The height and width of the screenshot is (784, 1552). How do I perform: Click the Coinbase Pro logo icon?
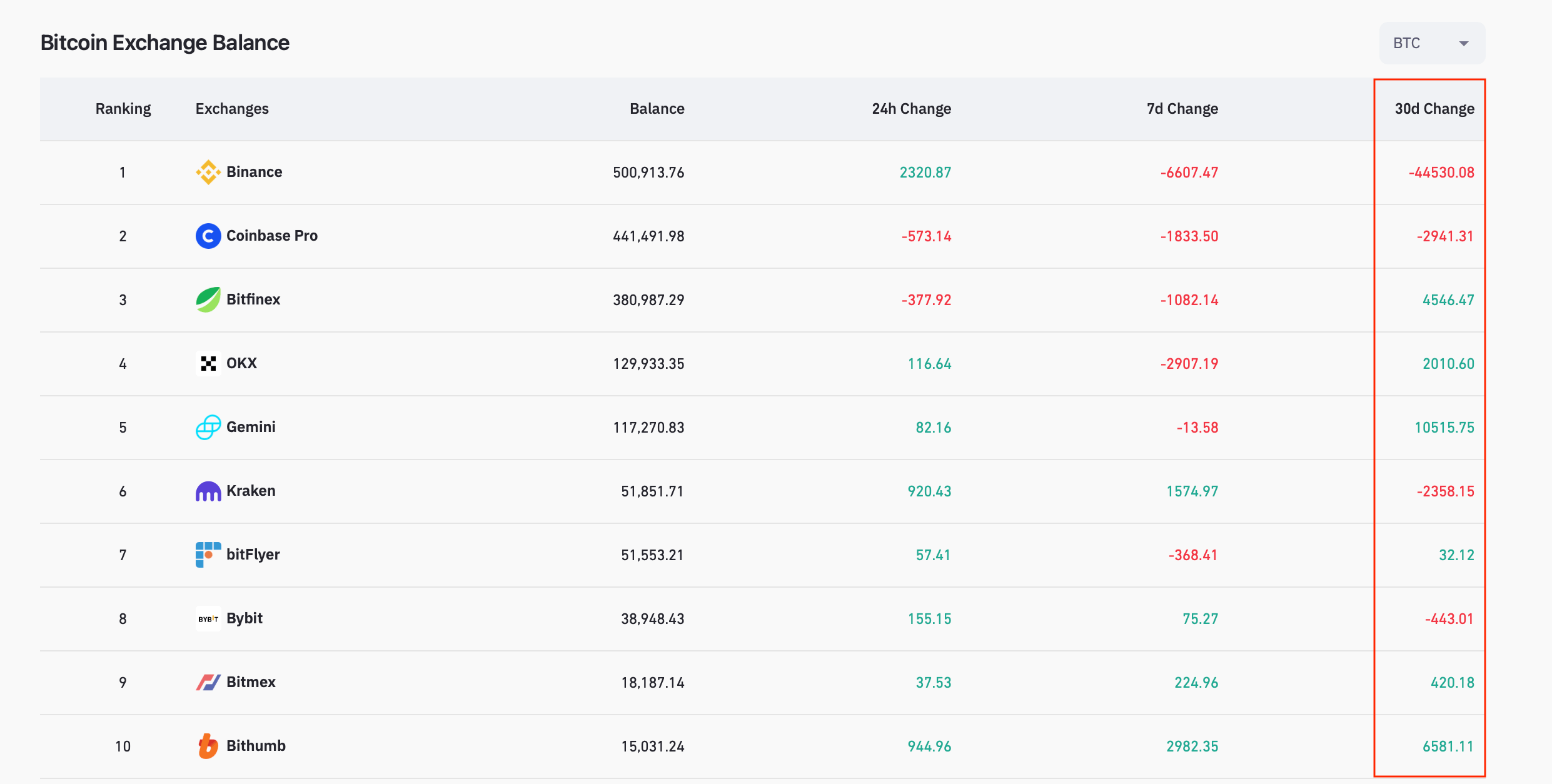coord(208,236)
